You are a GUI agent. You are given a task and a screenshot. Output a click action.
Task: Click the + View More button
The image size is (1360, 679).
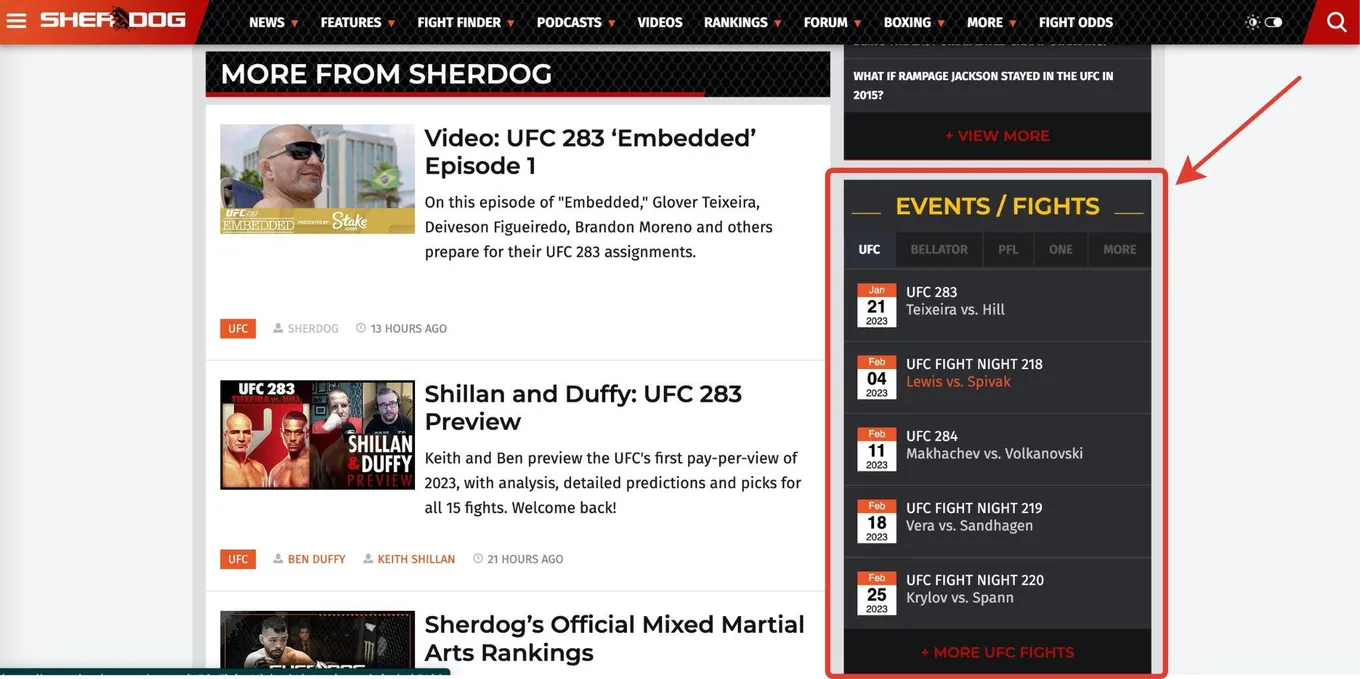pos(997,136)
